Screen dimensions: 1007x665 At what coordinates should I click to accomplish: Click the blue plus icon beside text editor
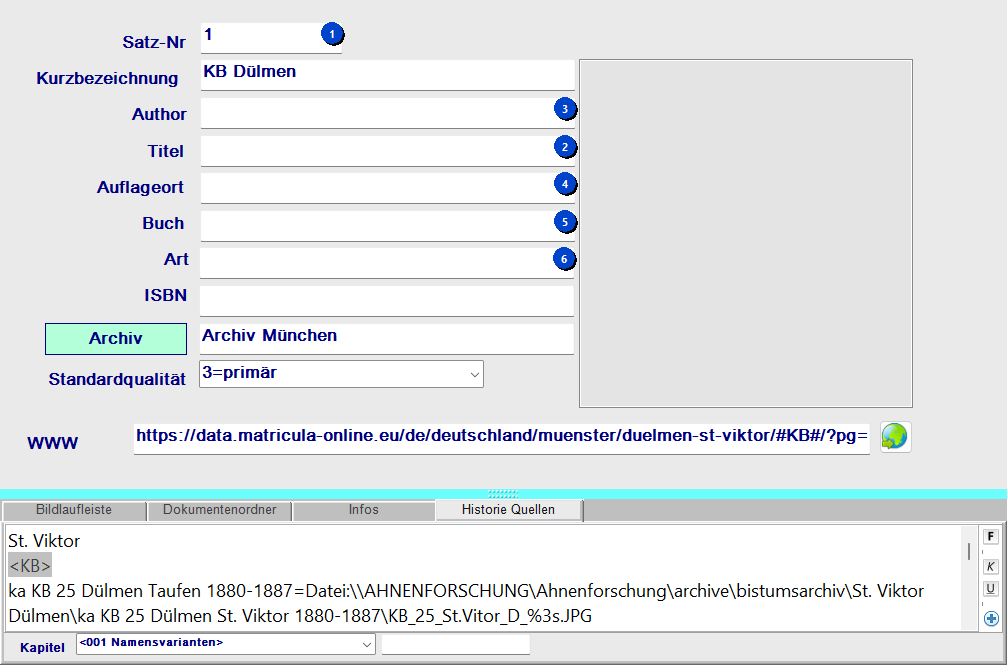(x=991, y=619)
